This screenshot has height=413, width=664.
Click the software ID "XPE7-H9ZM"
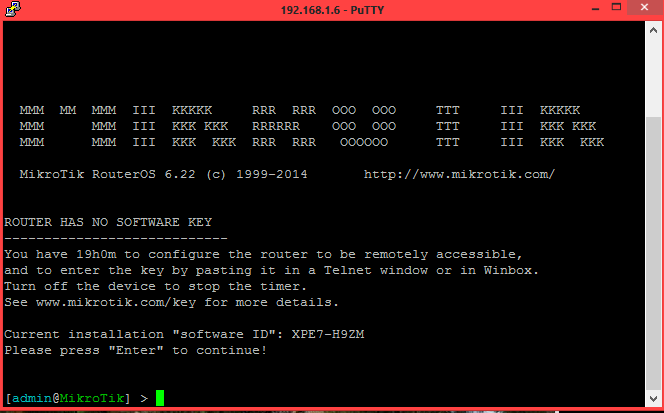pos(328,334)
